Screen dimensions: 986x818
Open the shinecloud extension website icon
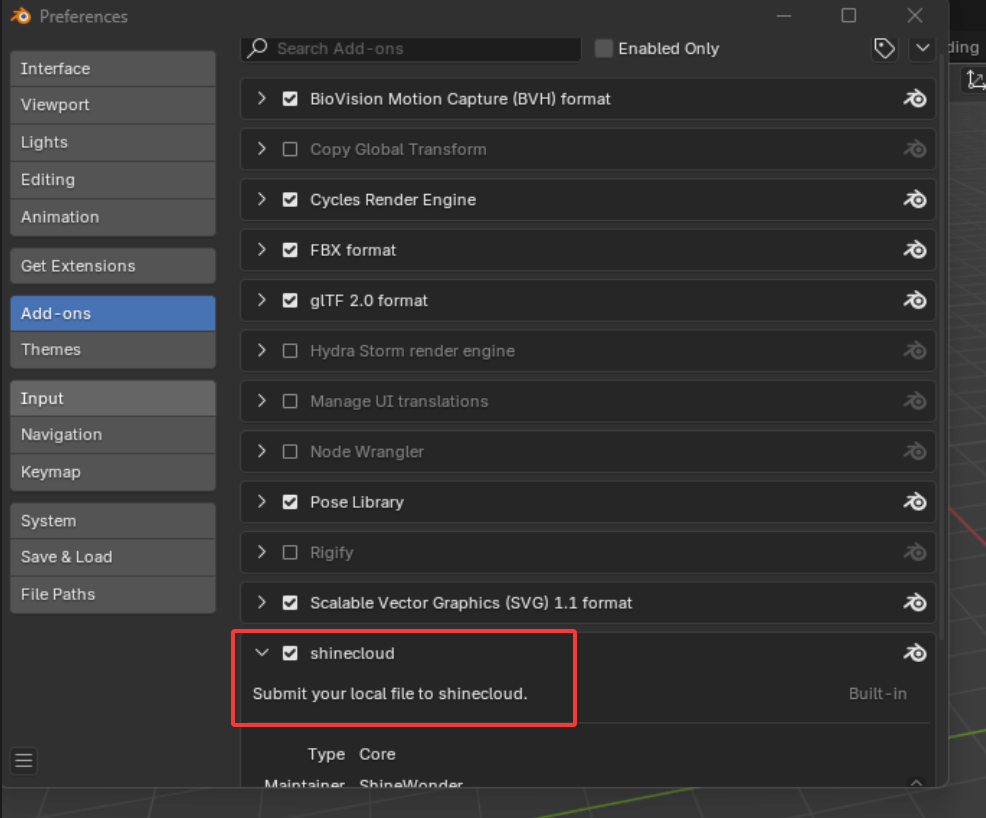(x=915, y=652)
